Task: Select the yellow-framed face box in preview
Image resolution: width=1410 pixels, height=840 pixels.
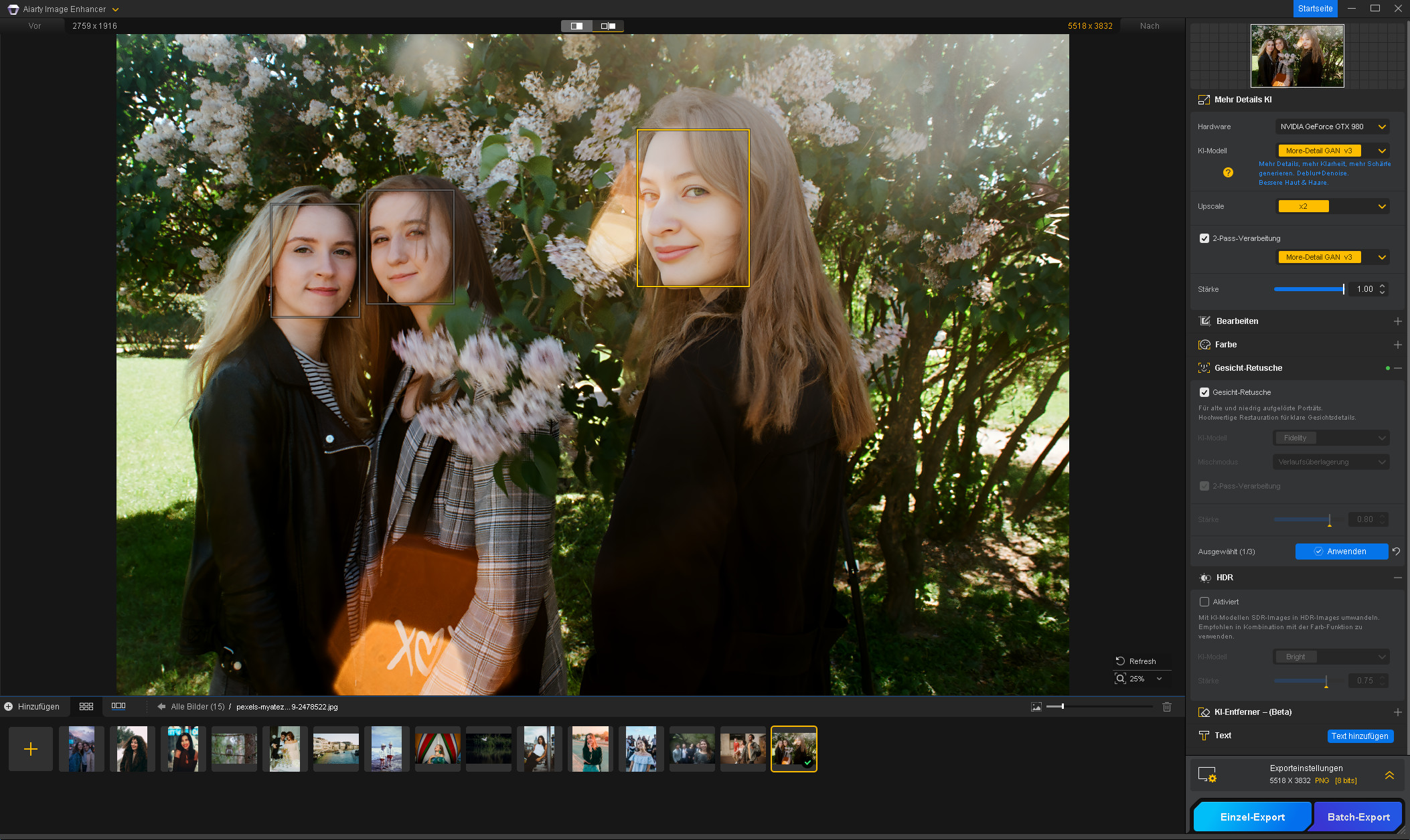Action: tap(693, 208)
